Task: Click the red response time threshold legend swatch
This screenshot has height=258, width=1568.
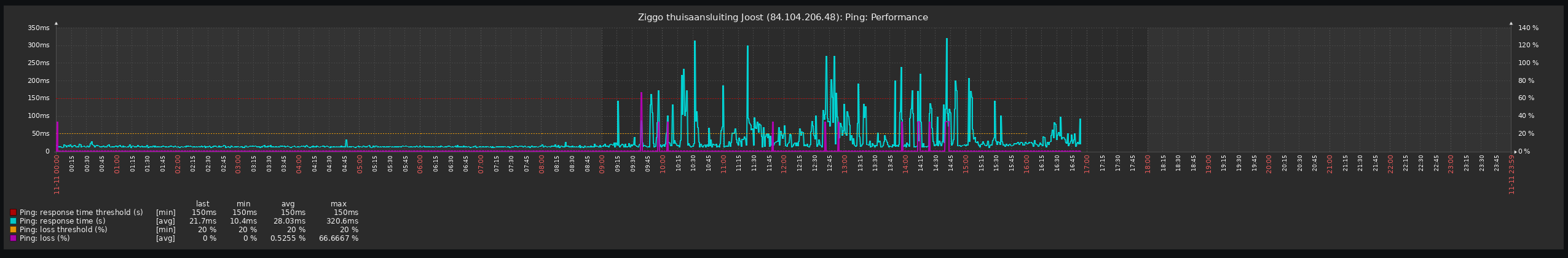Action: [13, 213]
